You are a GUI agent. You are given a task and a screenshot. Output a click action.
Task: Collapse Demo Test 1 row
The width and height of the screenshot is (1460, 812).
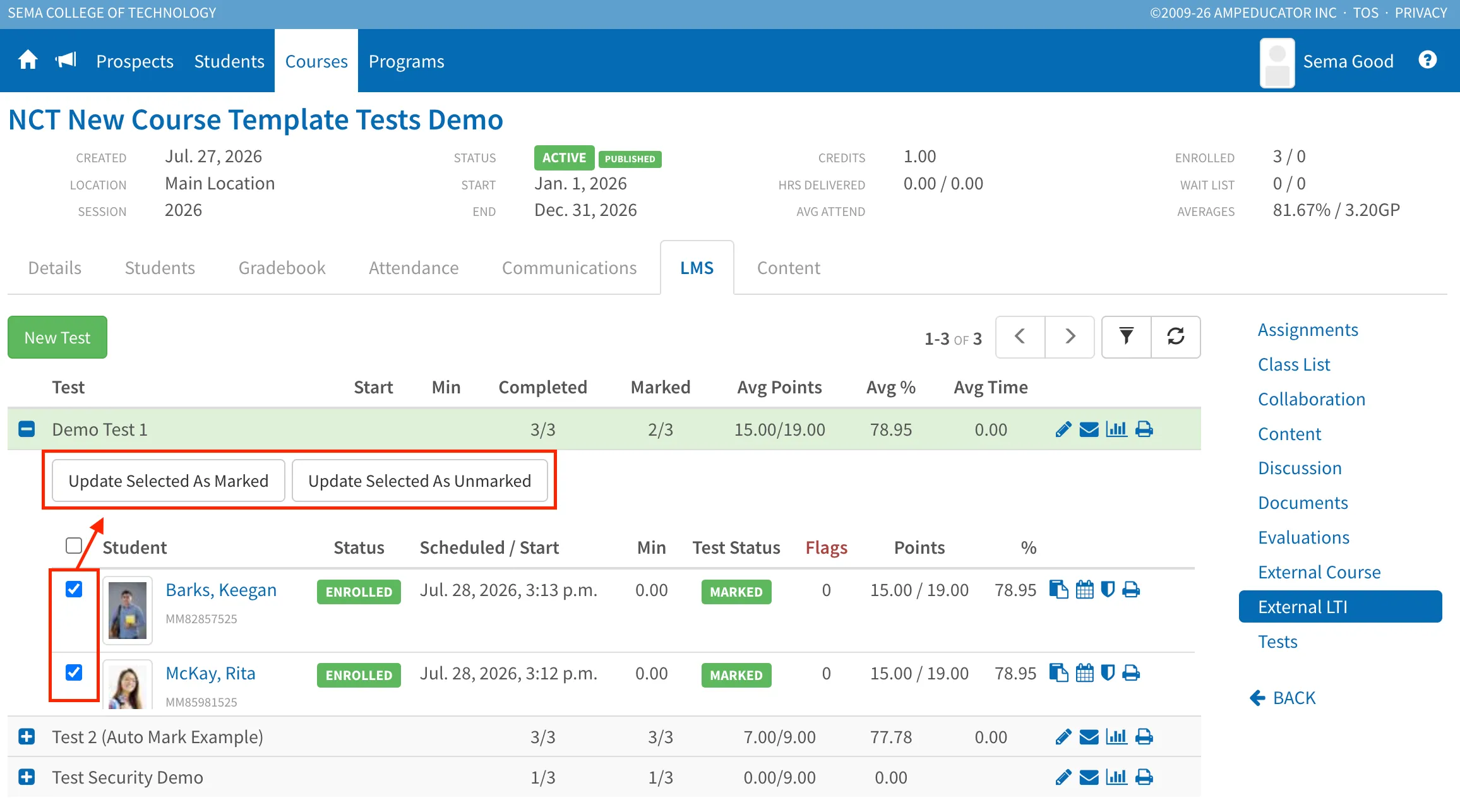27,429
